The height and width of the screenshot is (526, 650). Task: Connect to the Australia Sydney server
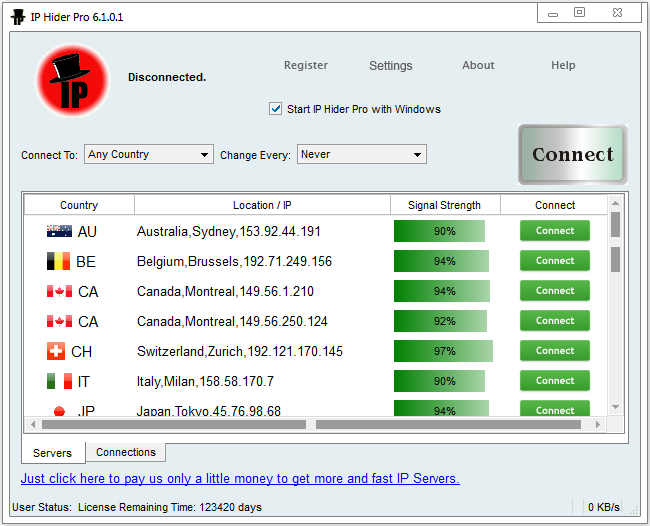(555, 230)
